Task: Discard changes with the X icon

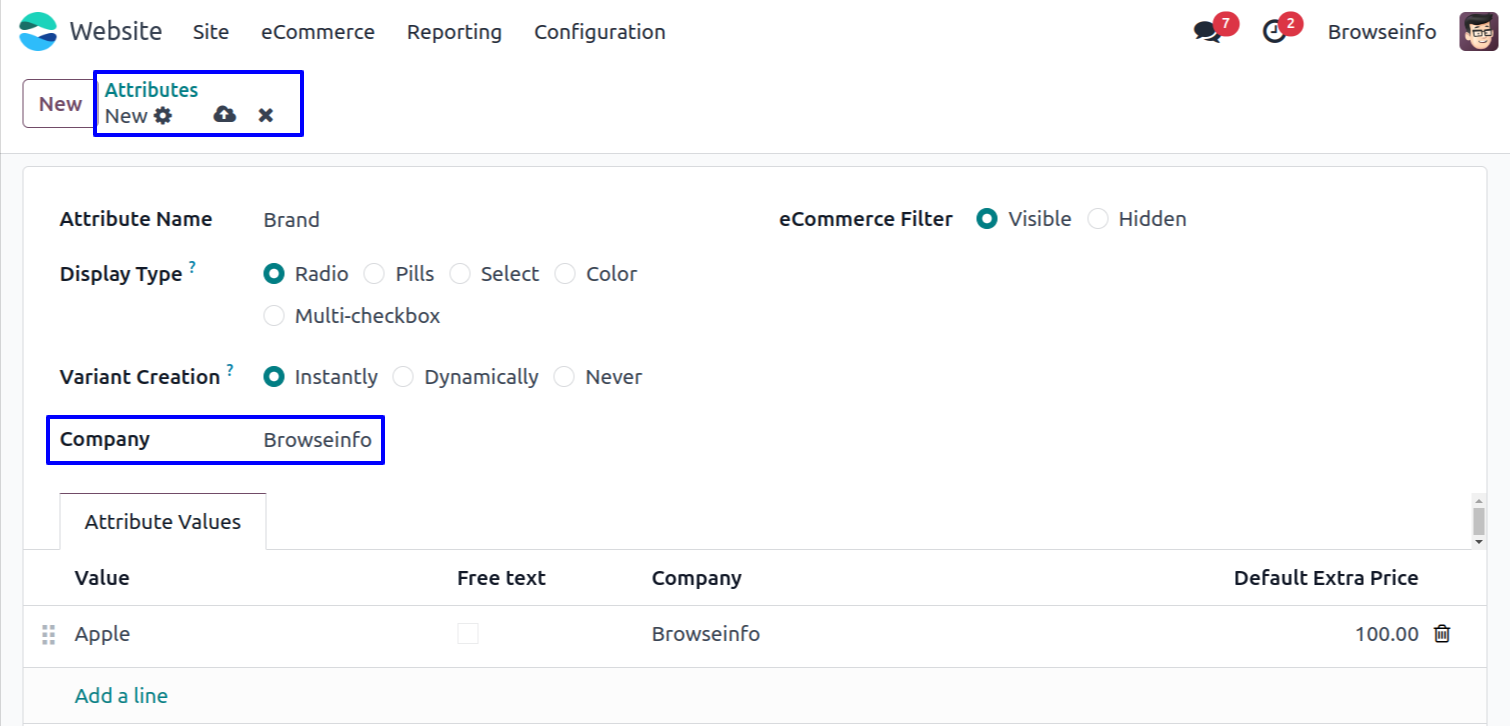Action: [x=266, y=115]
